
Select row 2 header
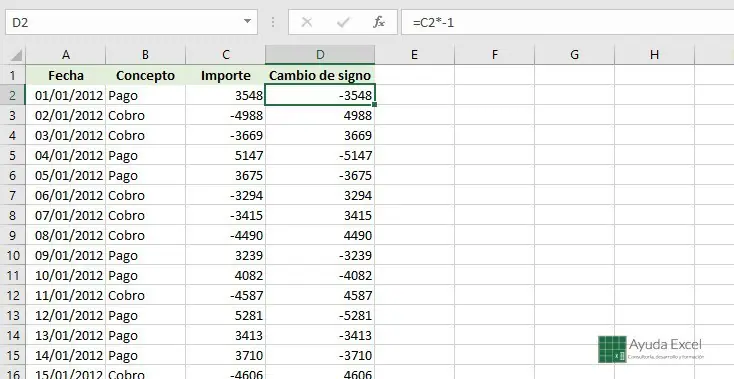13,95
